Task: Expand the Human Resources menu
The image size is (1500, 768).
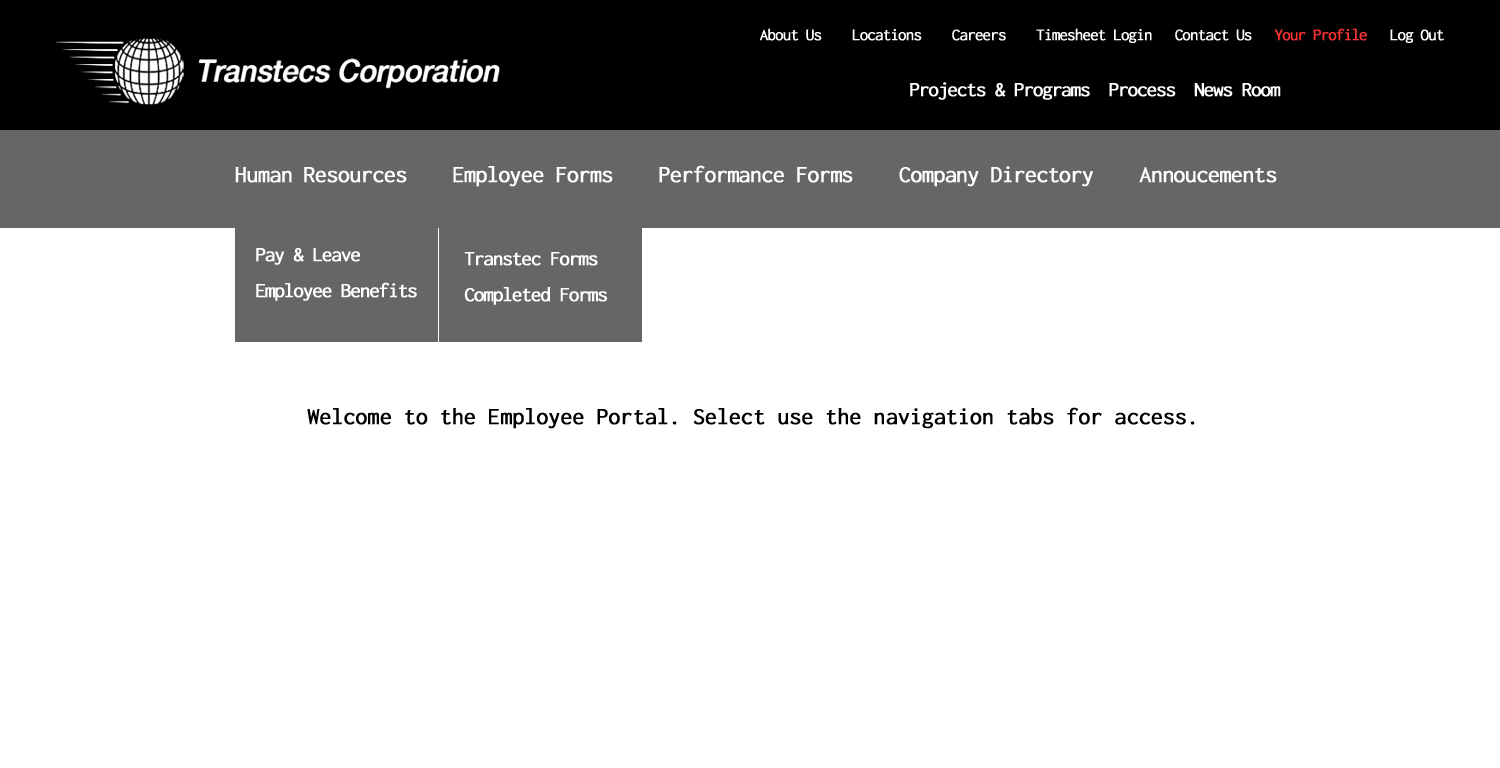Action: (320, 175)
